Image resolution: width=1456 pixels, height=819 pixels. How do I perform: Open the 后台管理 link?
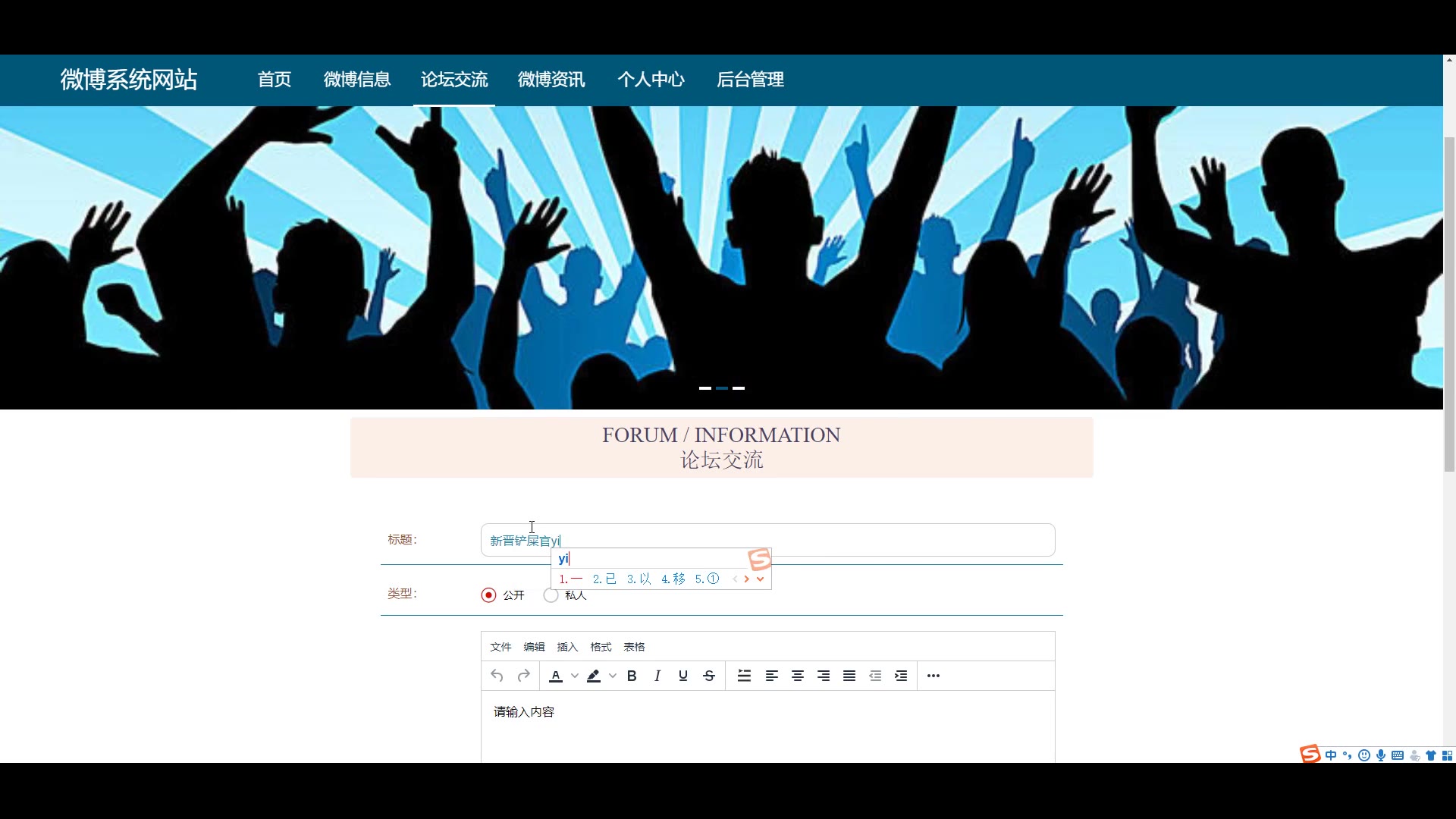[x=750, y=80]
